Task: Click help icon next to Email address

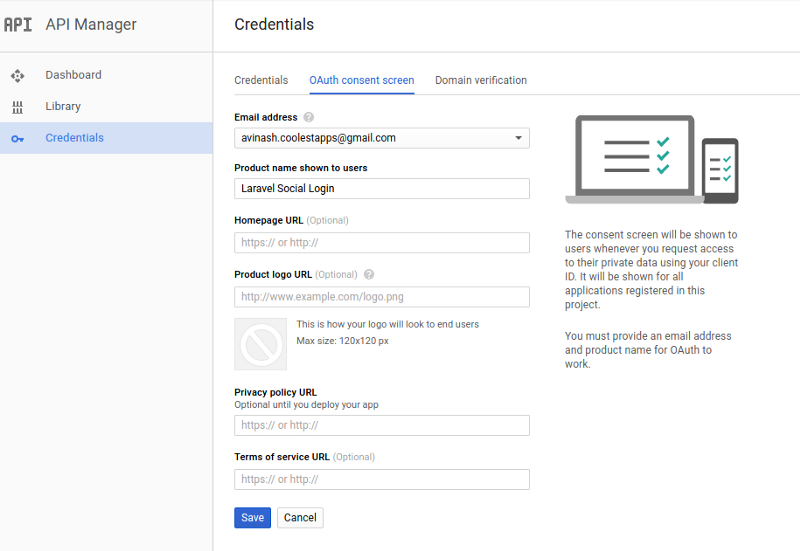Action: tap(309, 118)
